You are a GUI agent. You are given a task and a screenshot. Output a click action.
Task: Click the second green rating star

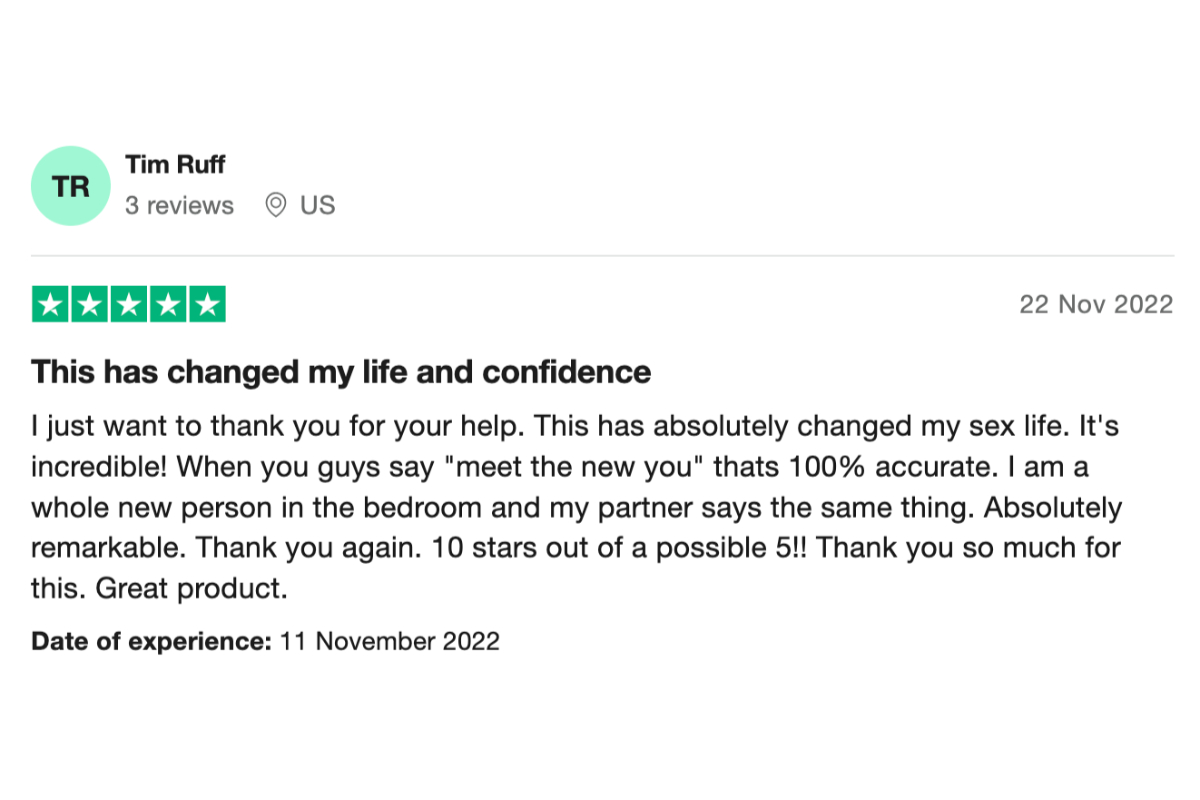click(90, 304)
